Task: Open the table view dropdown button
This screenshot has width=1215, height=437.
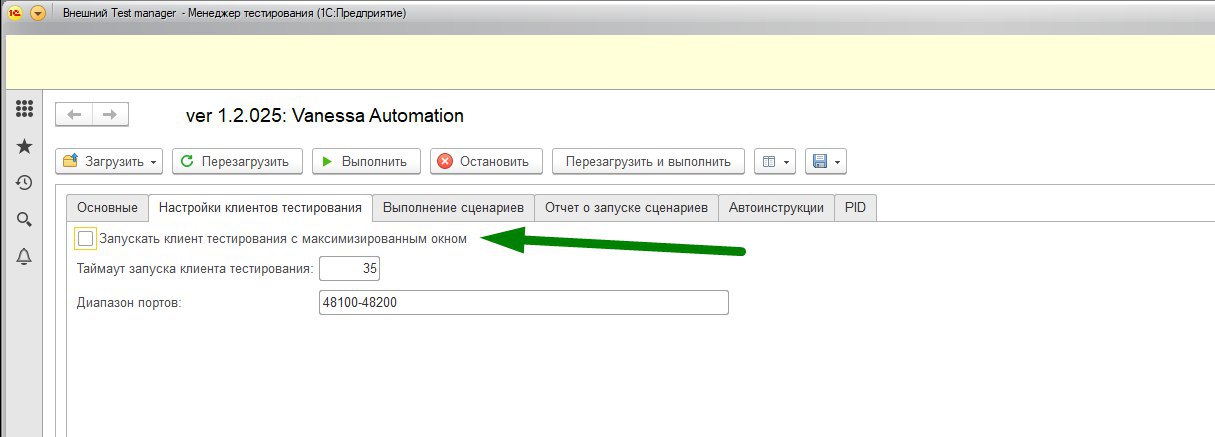Action: pos(775,161)
